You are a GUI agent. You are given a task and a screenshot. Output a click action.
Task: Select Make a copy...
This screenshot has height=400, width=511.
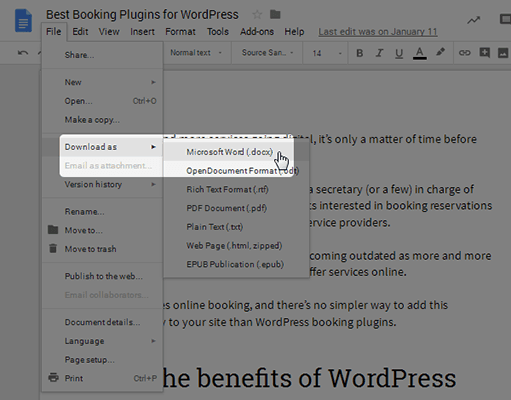click(102, 120)
